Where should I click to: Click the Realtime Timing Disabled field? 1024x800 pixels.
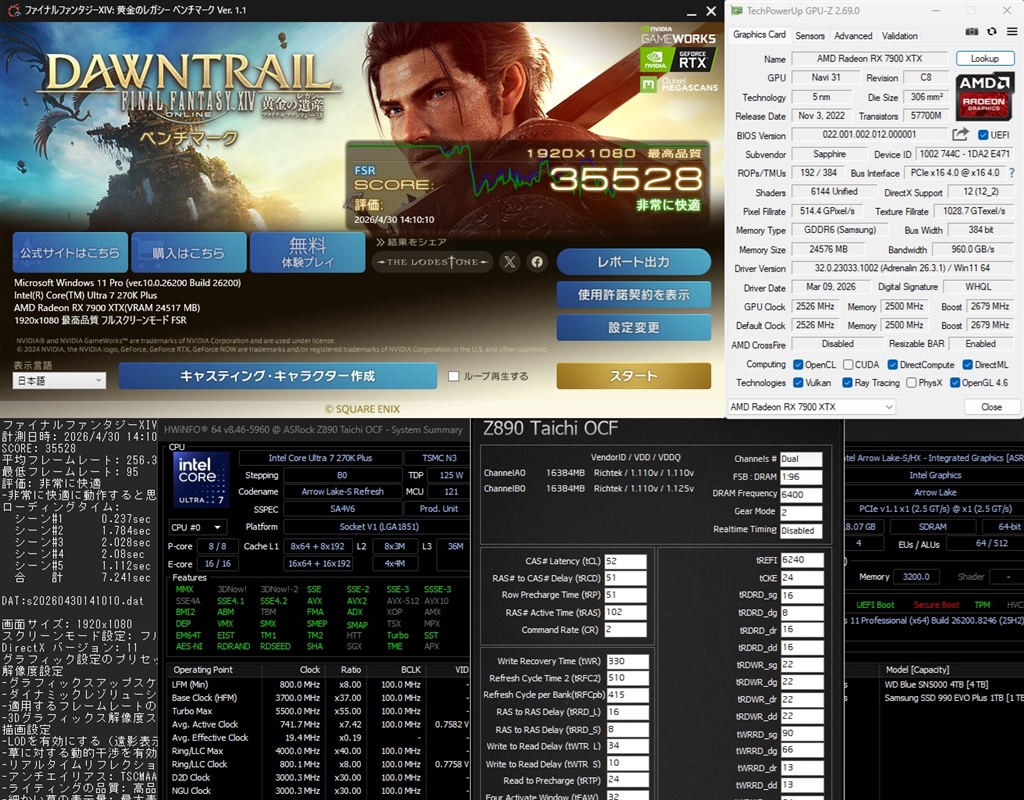801,530
